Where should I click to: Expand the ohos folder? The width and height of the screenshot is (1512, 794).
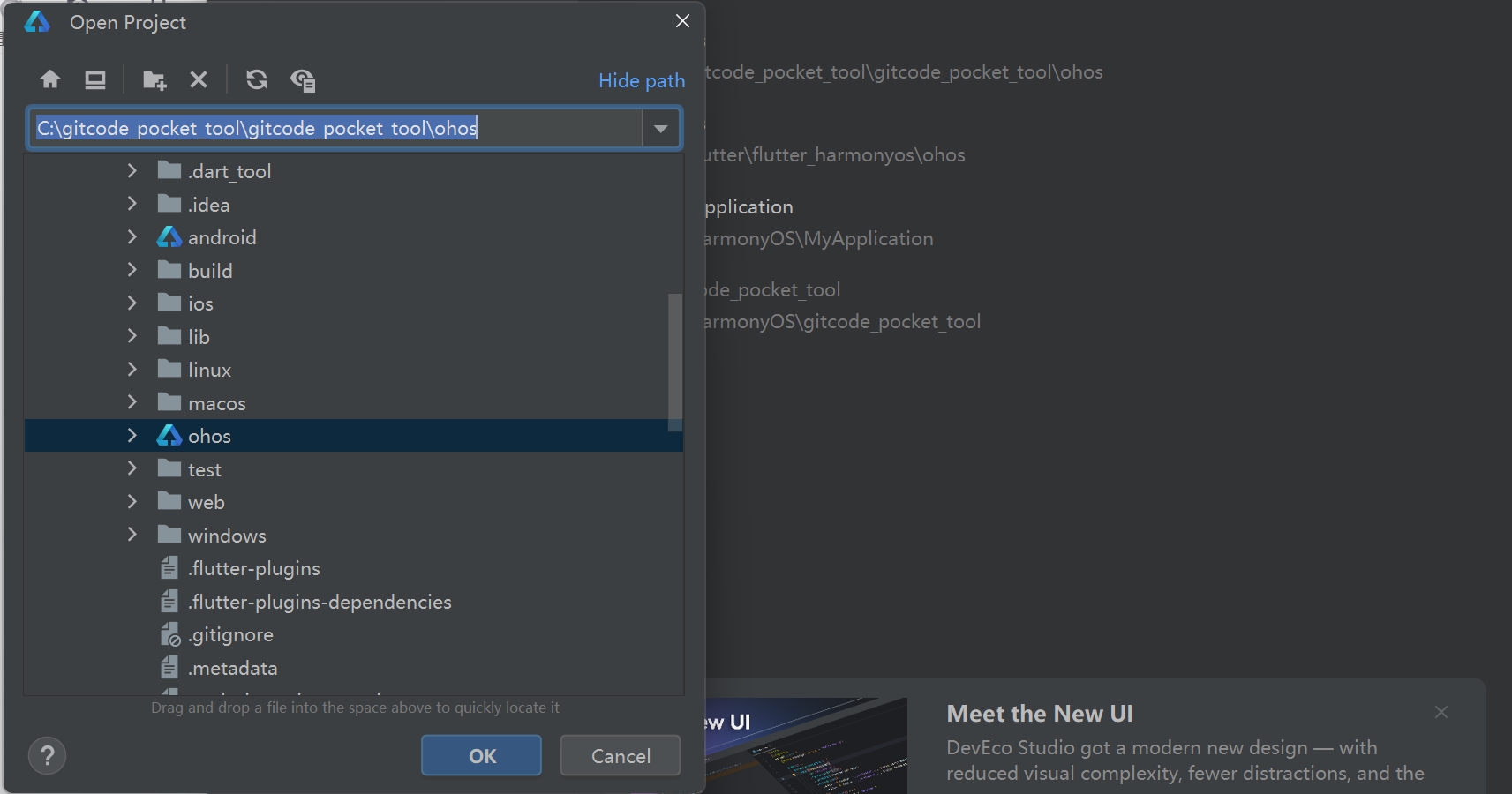coord(132,435)
